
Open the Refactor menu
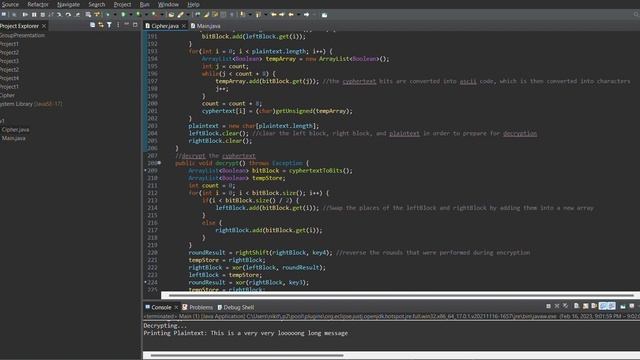coord(38,4)
